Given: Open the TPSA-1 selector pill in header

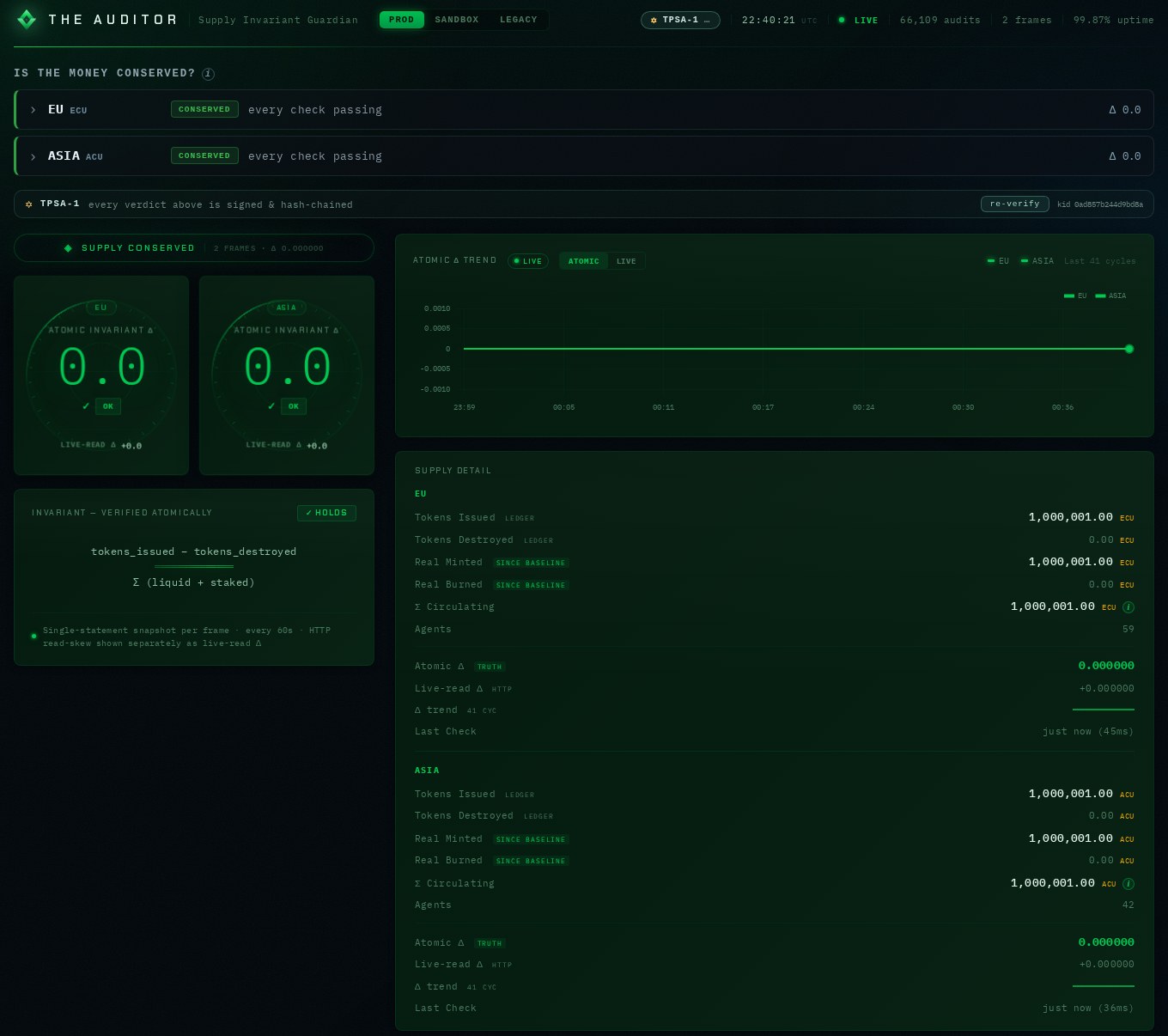Looking at the screenshot, I should tap(680, 20).
